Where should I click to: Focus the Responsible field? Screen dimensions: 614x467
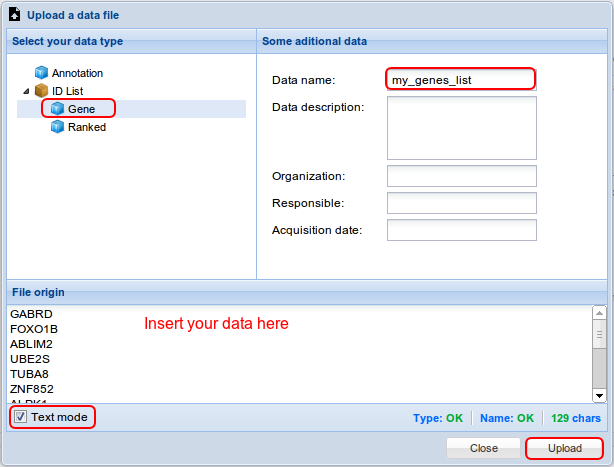click(461, 203)
